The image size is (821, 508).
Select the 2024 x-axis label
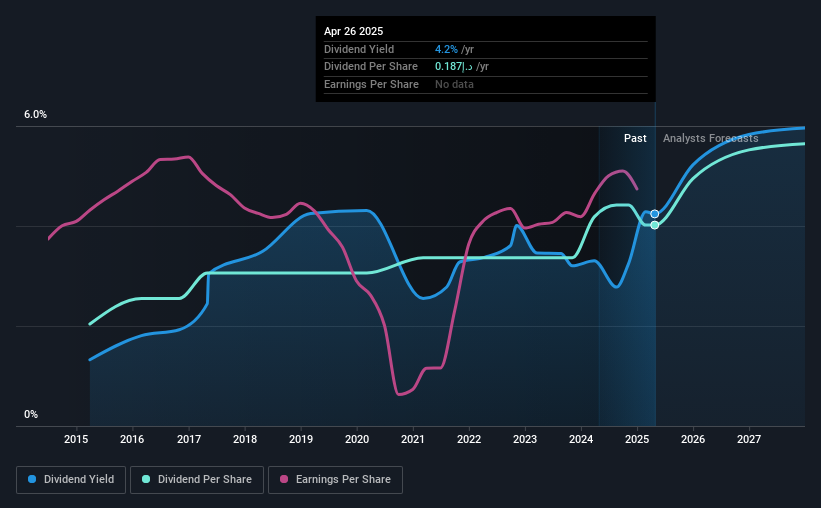pos(581,439)
